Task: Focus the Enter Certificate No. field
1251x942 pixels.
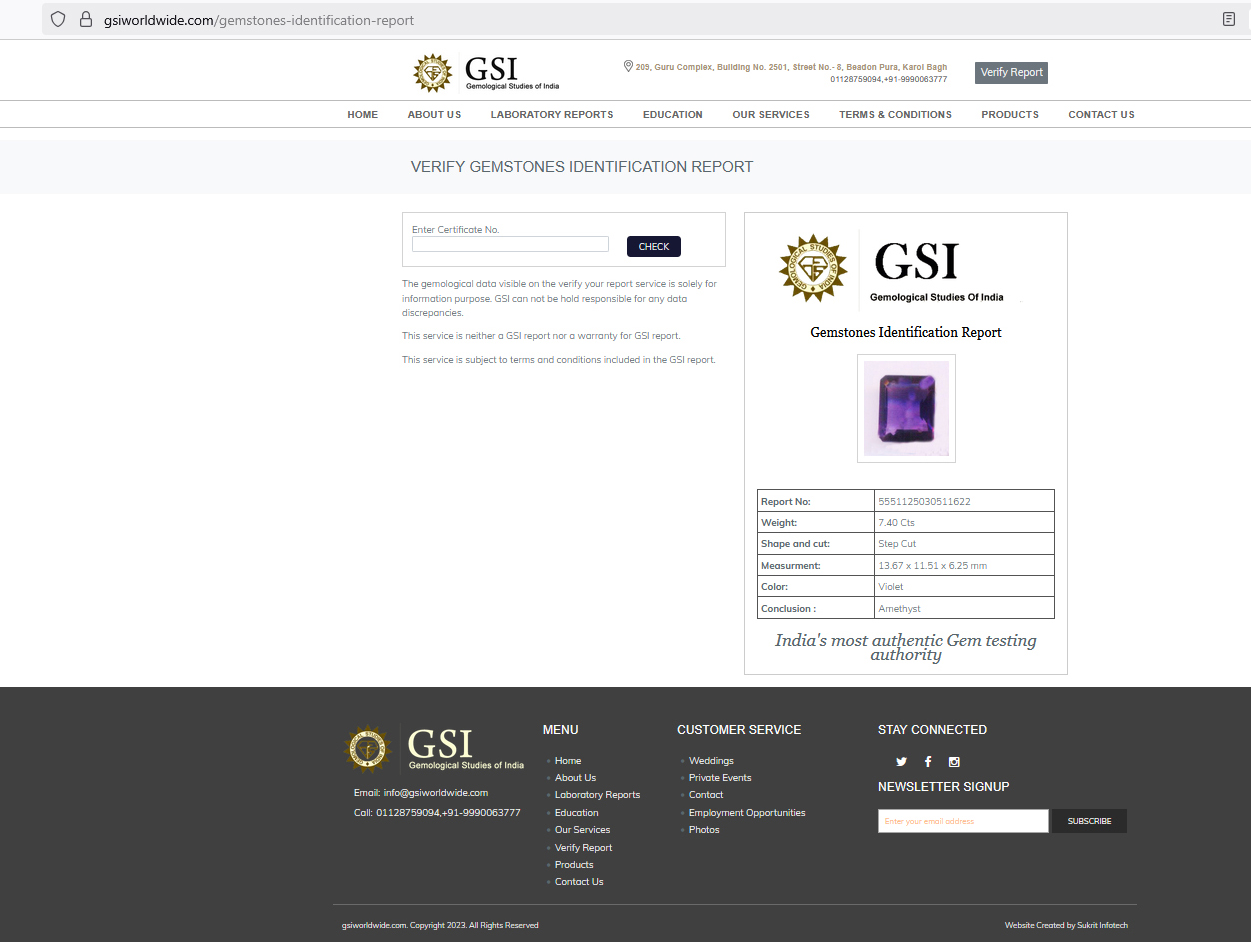Action: click(510, 244)
